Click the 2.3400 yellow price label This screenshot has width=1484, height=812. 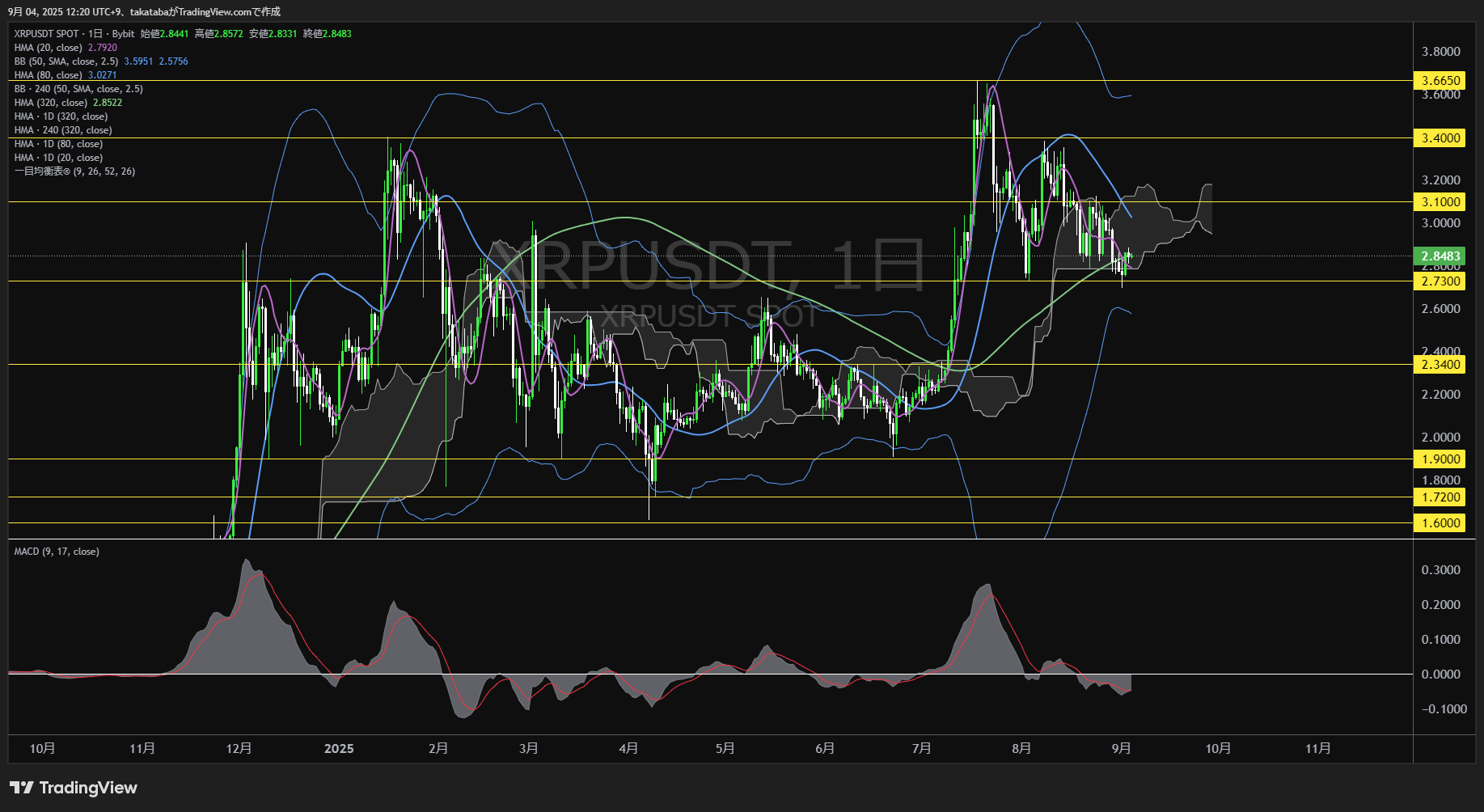point(1440,364)
